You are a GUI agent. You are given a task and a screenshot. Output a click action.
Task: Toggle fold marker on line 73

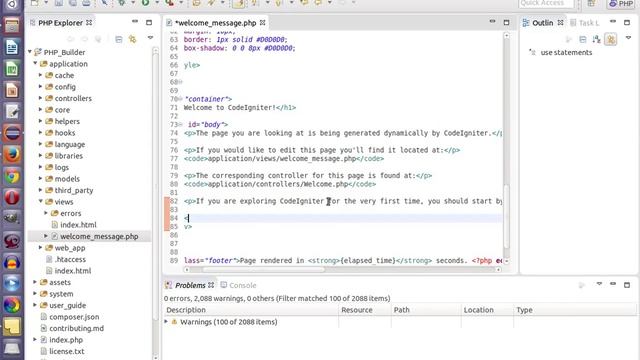pos(180,124)
